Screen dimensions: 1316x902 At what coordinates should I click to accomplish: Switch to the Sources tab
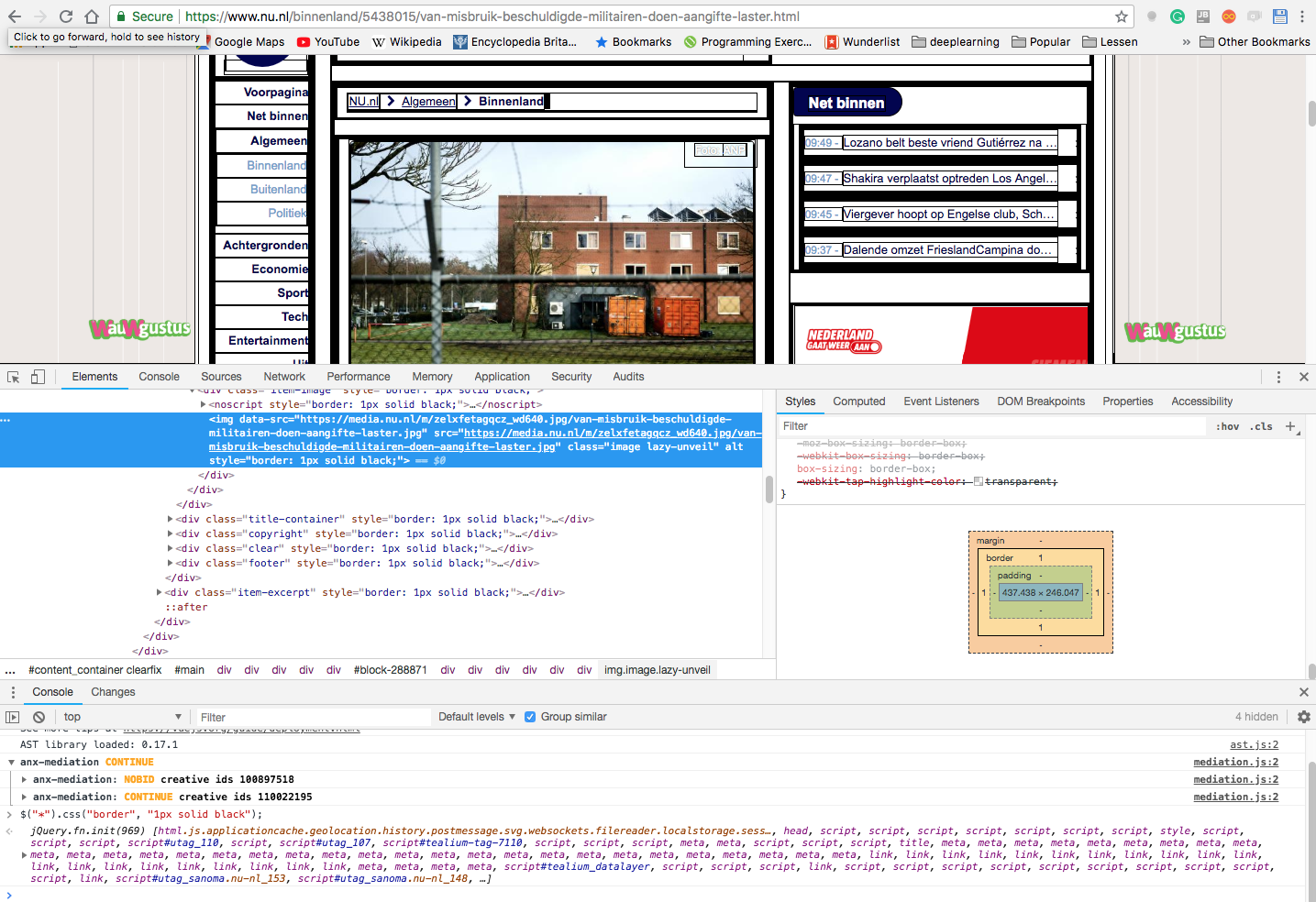pyautogui.click(x=221, y=377)
